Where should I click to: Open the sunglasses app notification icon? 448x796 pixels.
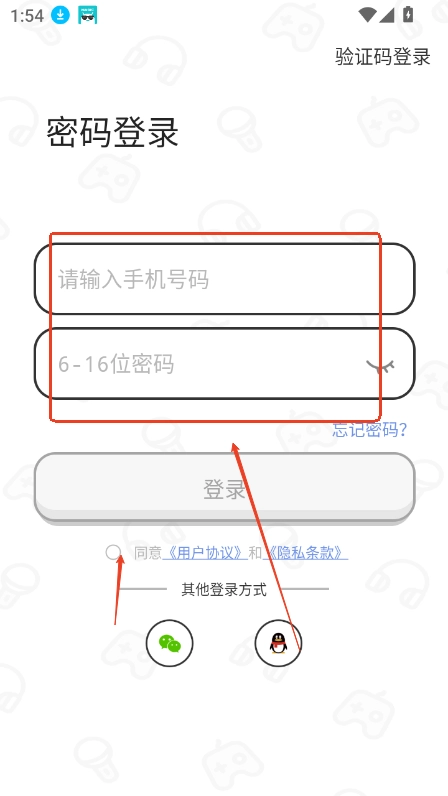click(x=87, y=15)
